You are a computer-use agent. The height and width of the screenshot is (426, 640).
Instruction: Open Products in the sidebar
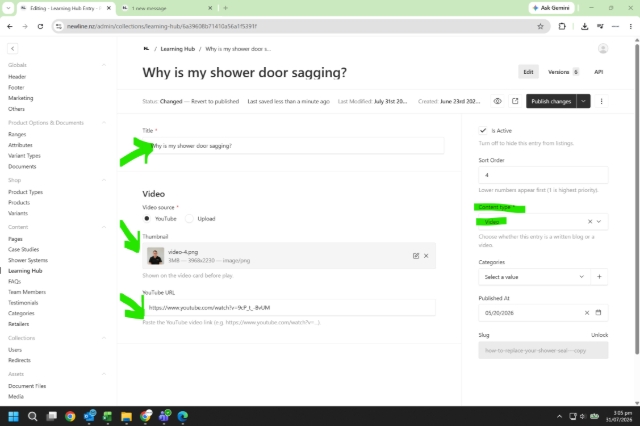(19, 202)
